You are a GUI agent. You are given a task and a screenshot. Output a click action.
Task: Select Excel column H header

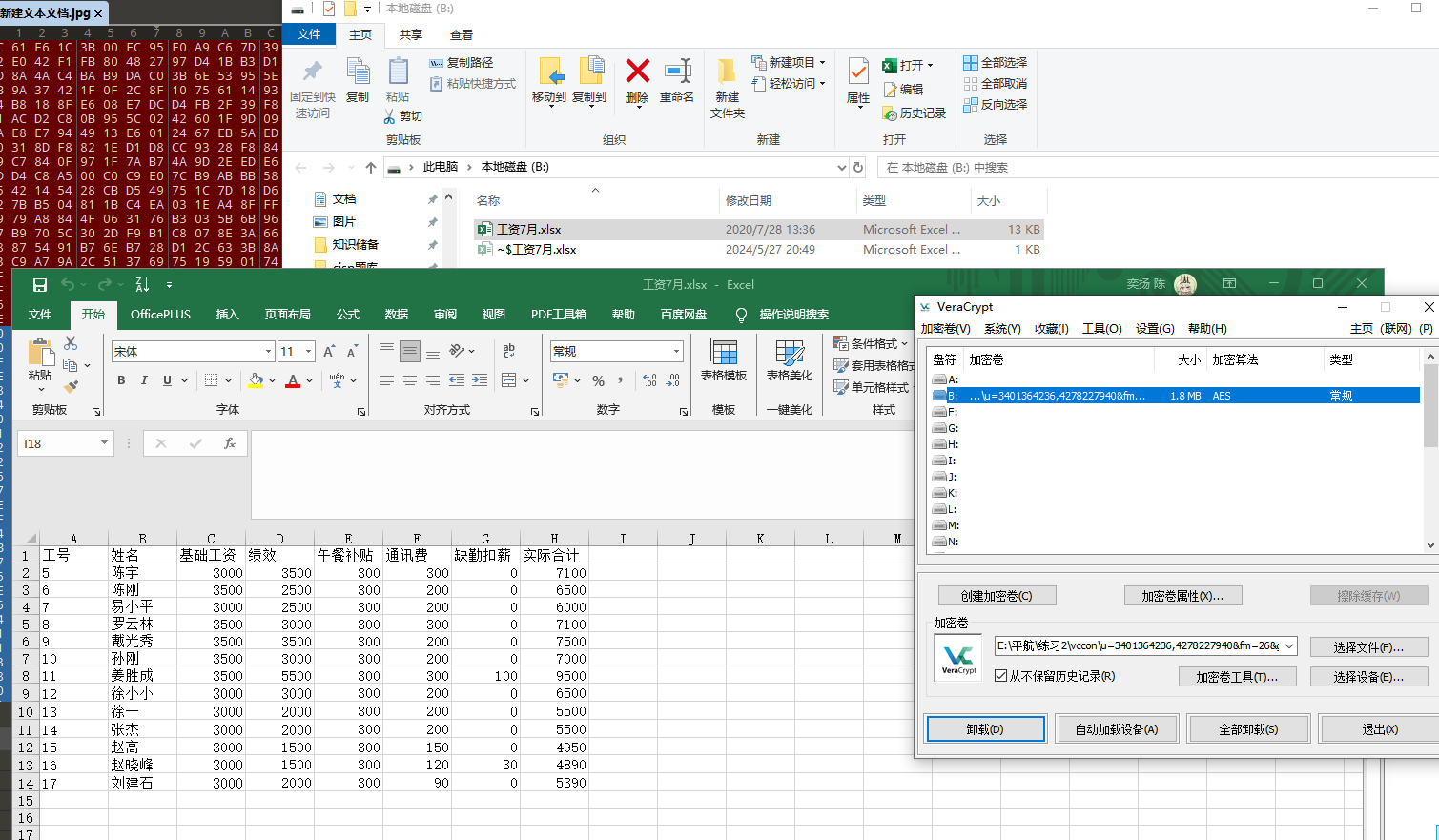554,539
